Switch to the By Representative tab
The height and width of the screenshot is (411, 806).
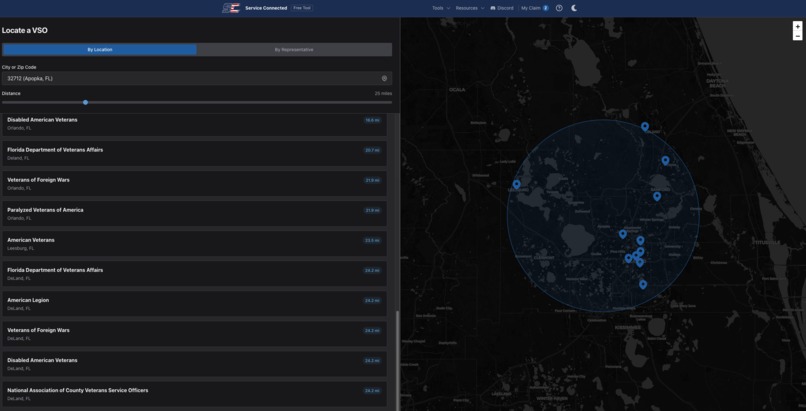(x=294, y=50)
